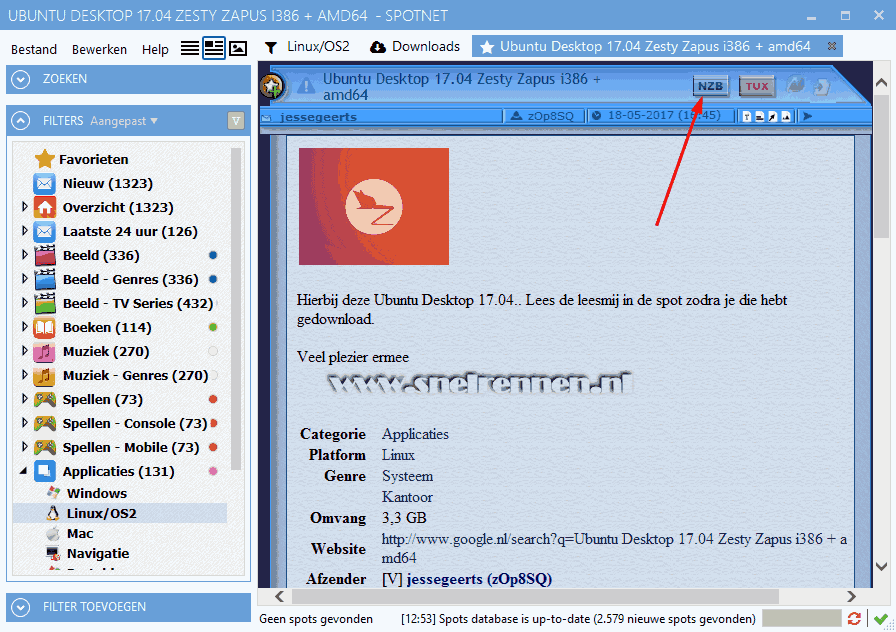Click the red refresh icon in status bar
The width and height of the screenshot is (896, 632).
point(854,618)
